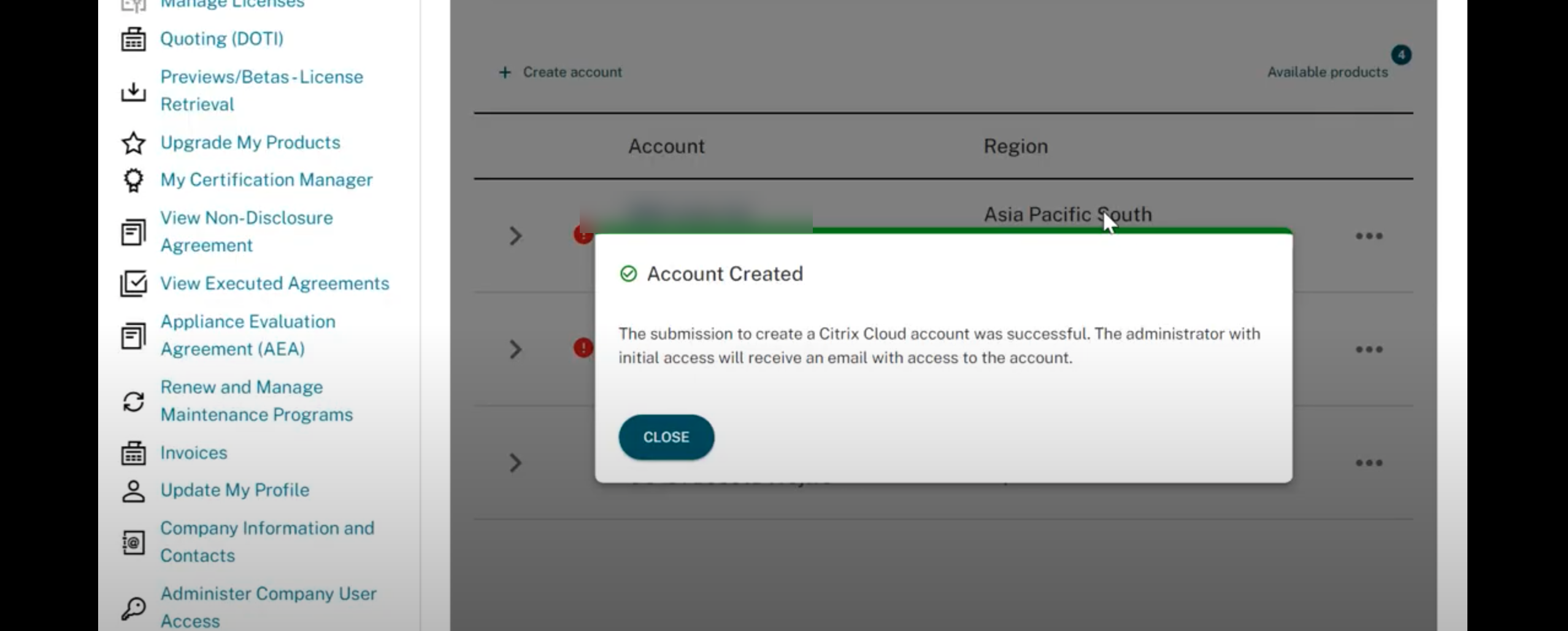Open View Executed Agreements
Image resolution: width=1568 pixels, height=631 pixels.
tap(275, 283)
